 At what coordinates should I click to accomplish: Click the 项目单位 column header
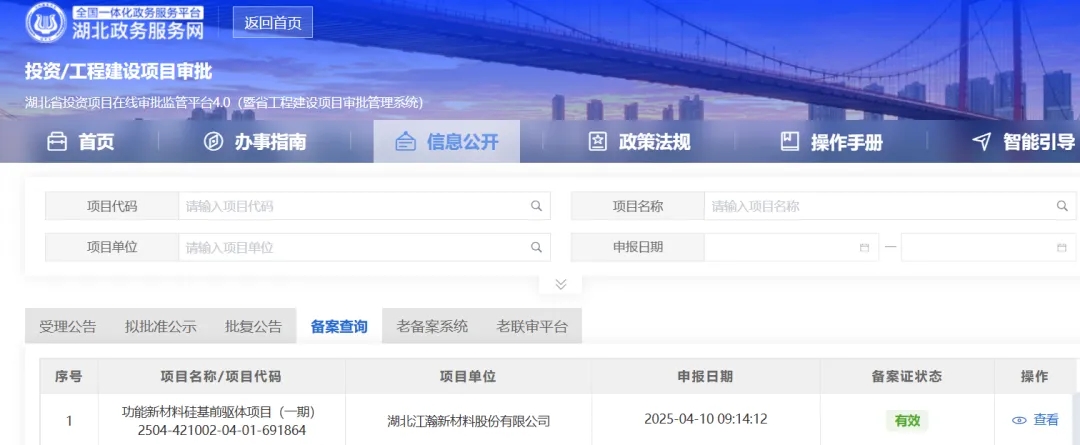coord(468,377)
